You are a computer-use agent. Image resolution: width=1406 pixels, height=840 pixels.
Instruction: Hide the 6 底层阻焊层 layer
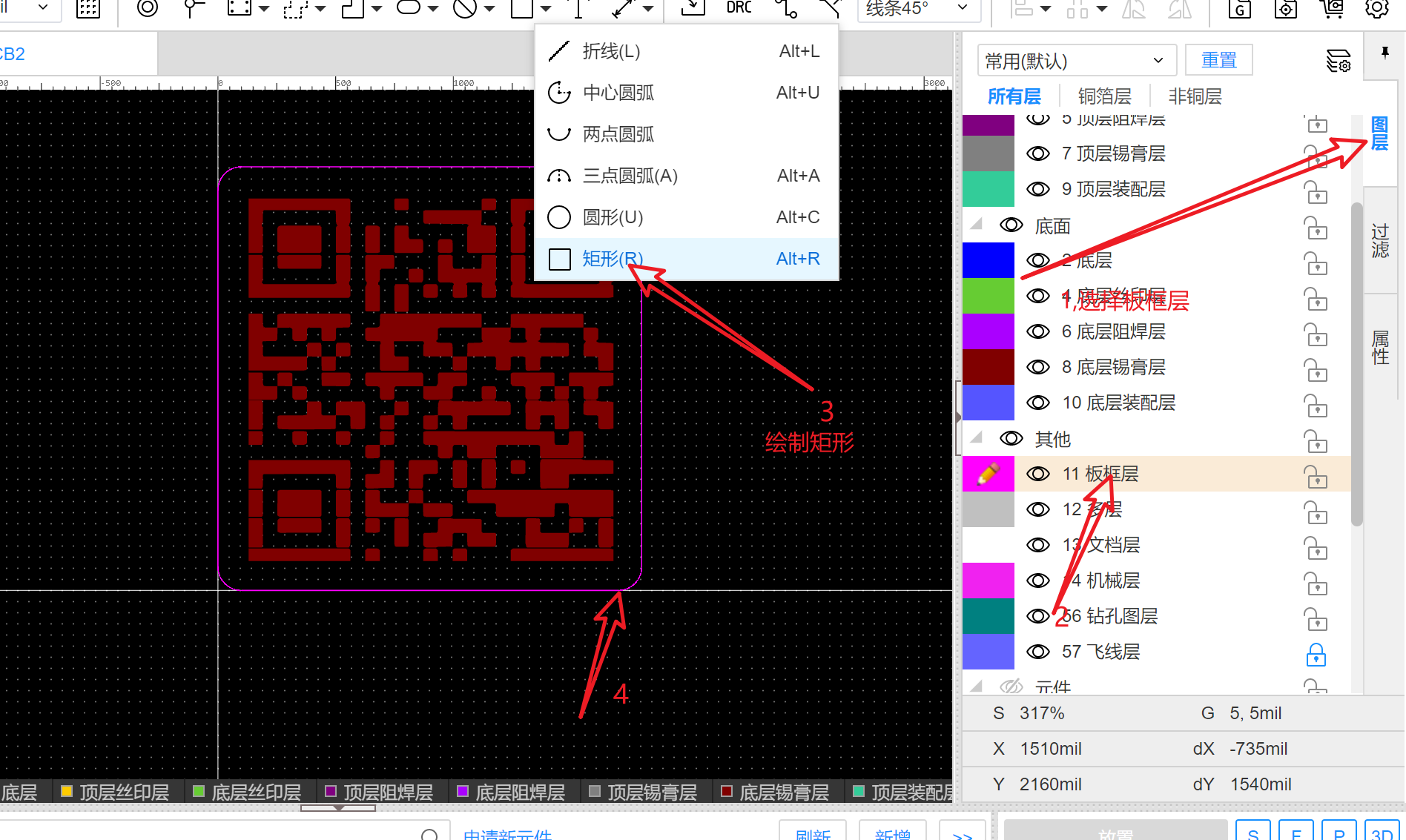[1038, 331]
